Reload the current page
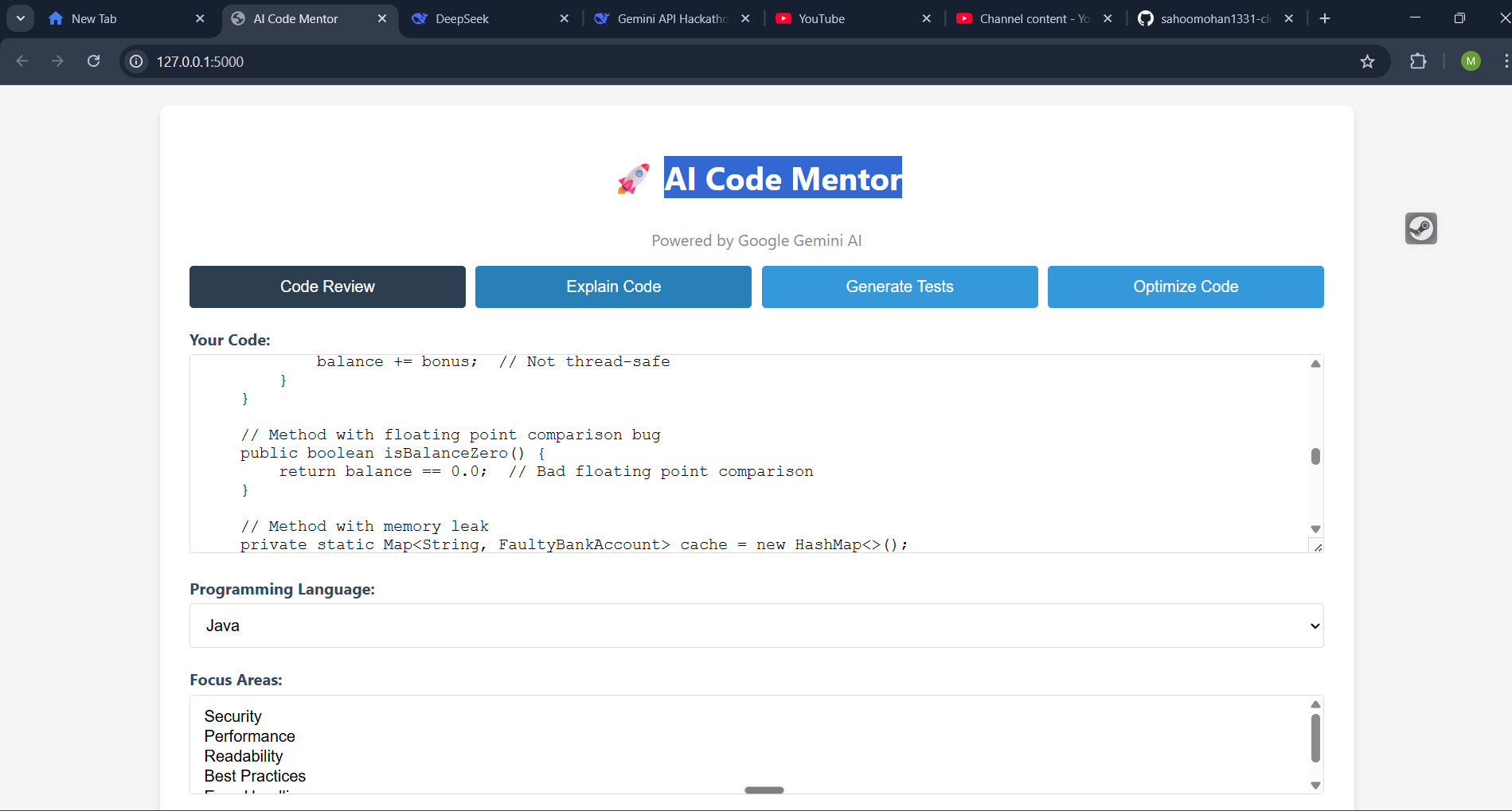The width and height of the screenshot is (1512, 811). [94, 61]
